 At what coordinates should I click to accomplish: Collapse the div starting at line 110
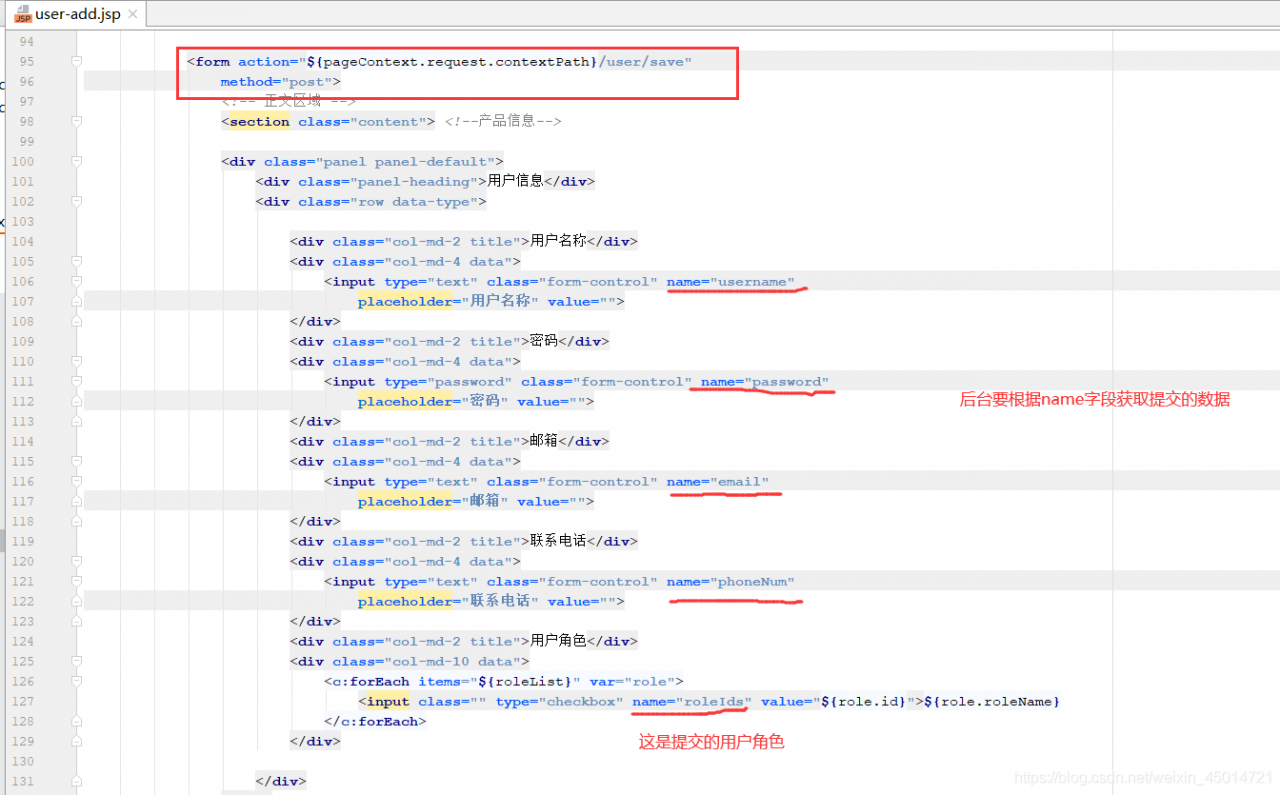pyautogui.click(x=76, y=362)
